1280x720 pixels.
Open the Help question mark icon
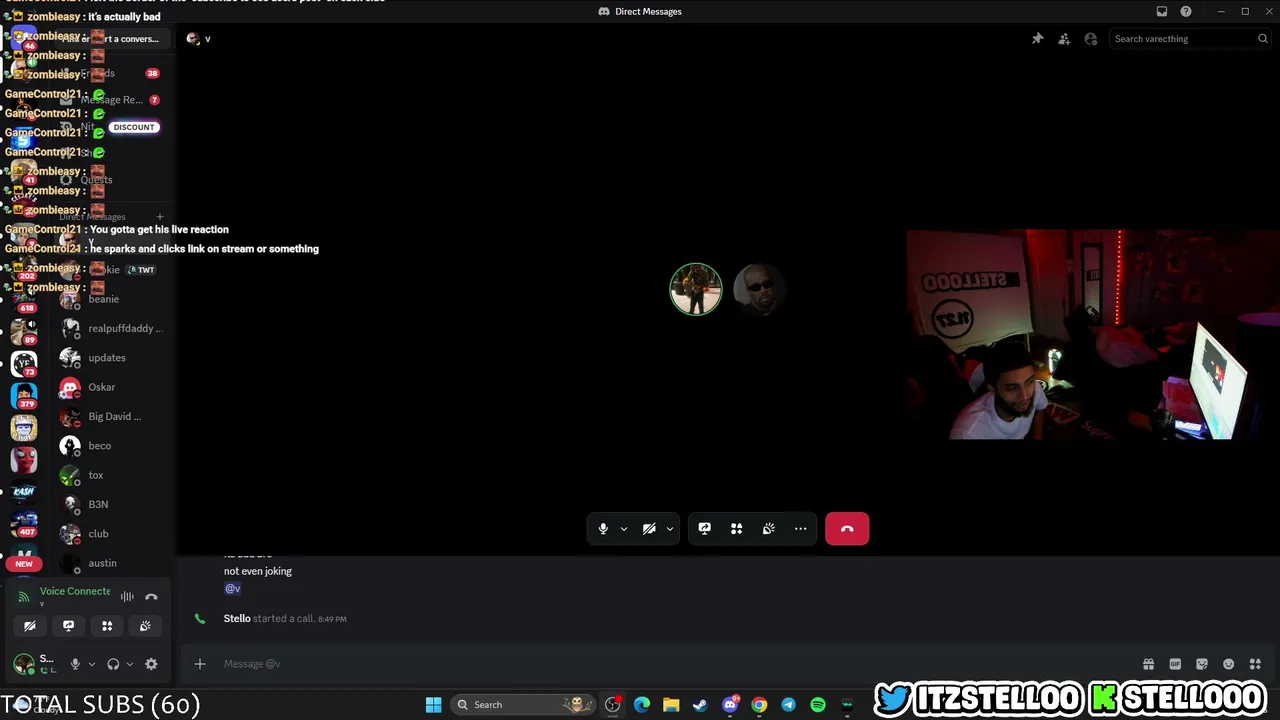point(1186,11)
